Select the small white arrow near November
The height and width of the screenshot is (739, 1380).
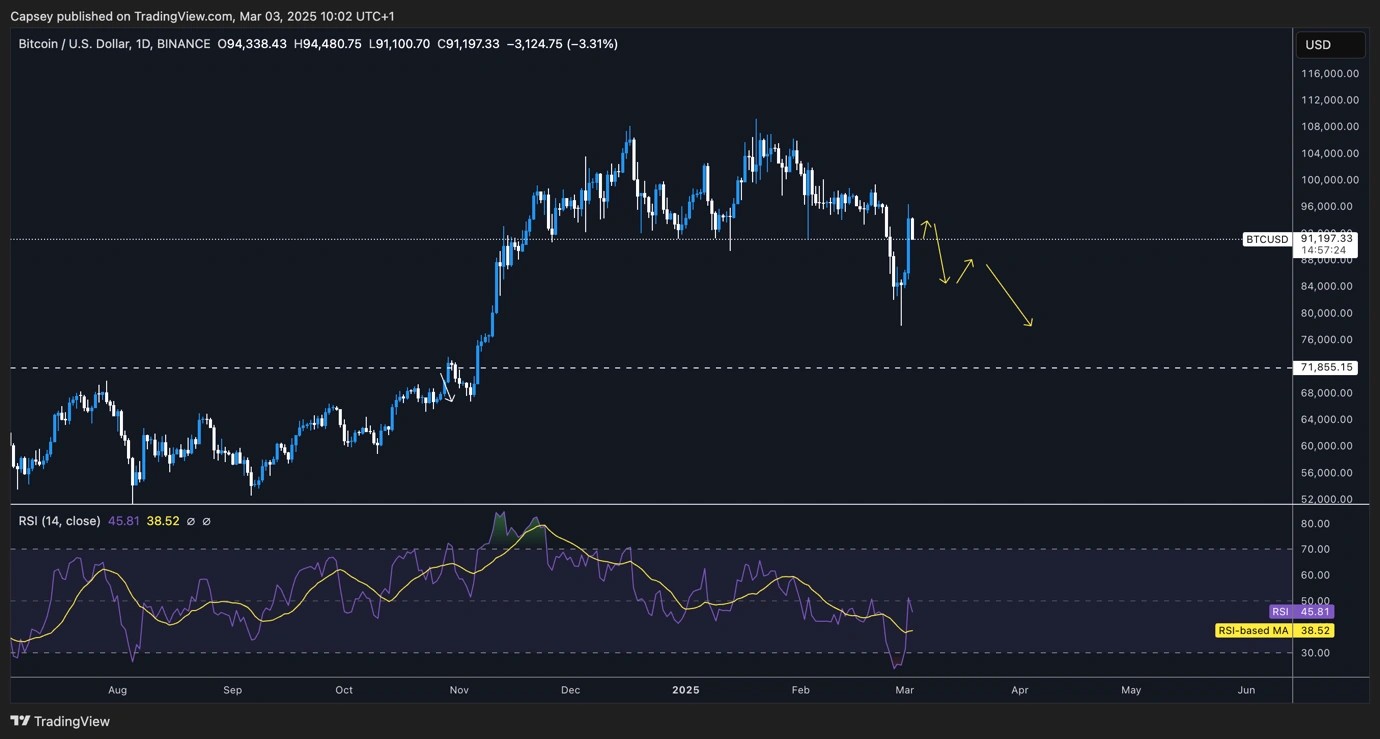click(447, 386)
